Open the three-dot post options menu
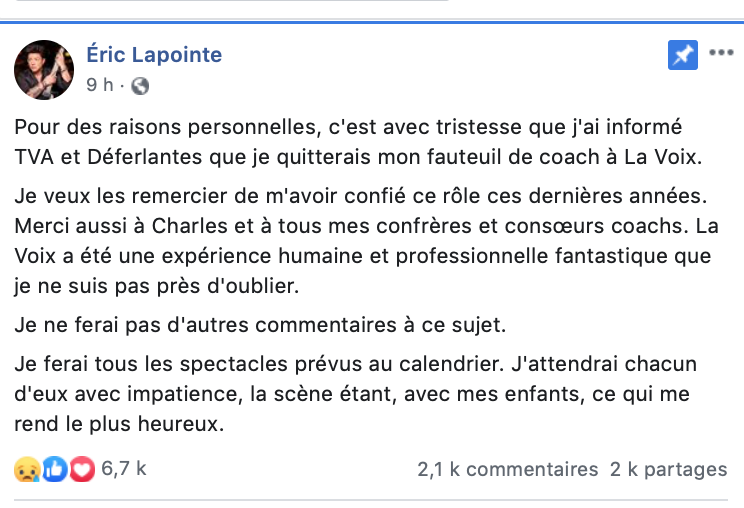Viewport: 744px width, 508px height. coord(721,52)
